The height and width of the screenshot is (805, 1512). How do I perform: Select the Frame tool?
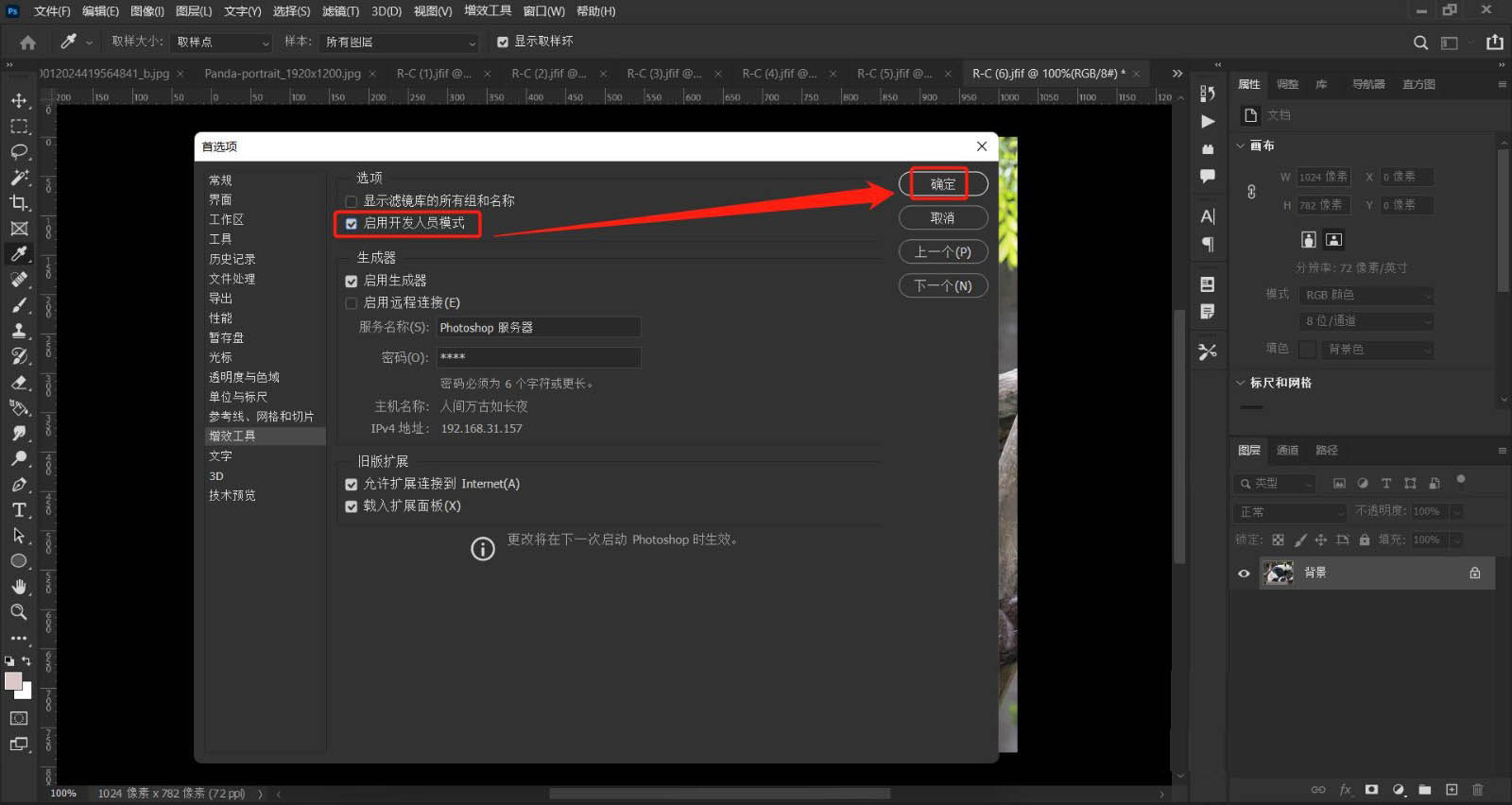coord(19,228)
